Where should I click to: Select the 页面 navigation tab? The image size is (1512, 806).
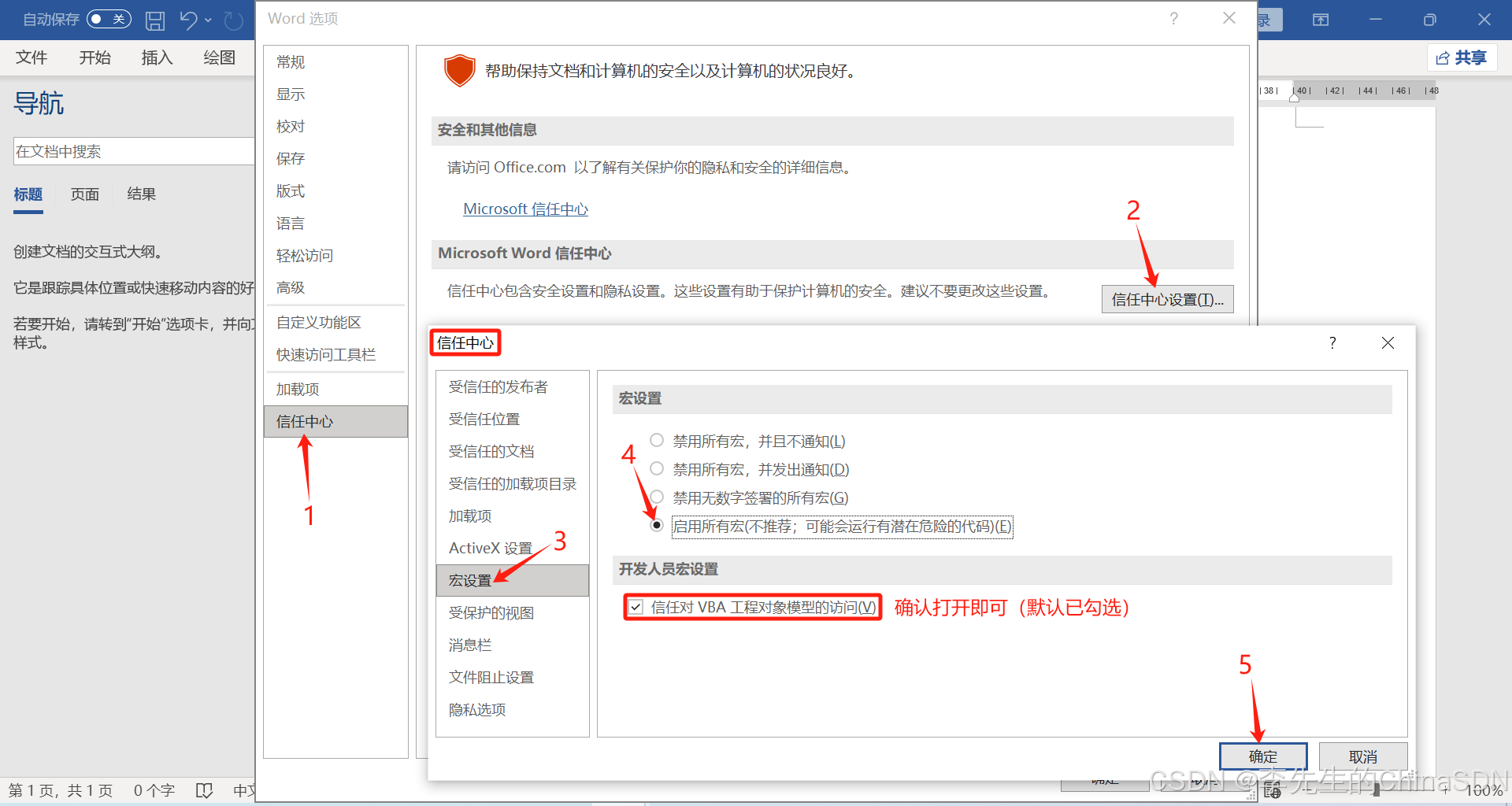point(85,194)
